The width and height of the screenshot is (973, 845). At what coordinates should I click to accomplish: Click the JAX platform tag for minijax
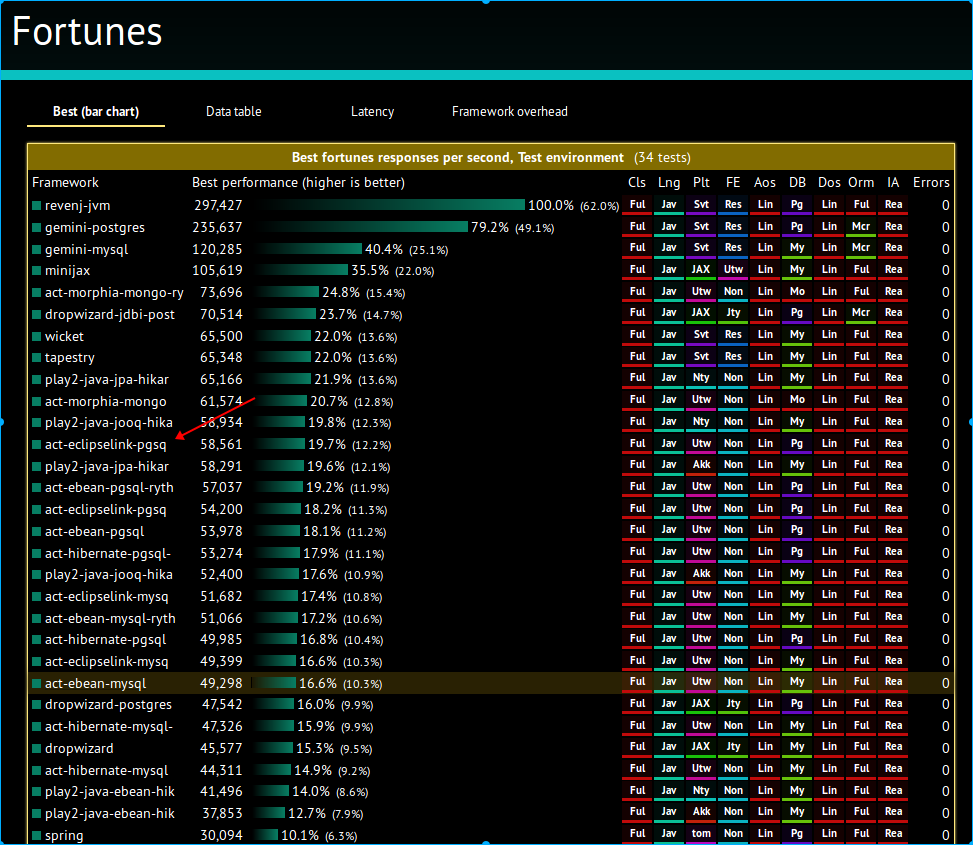pos(701,269)
